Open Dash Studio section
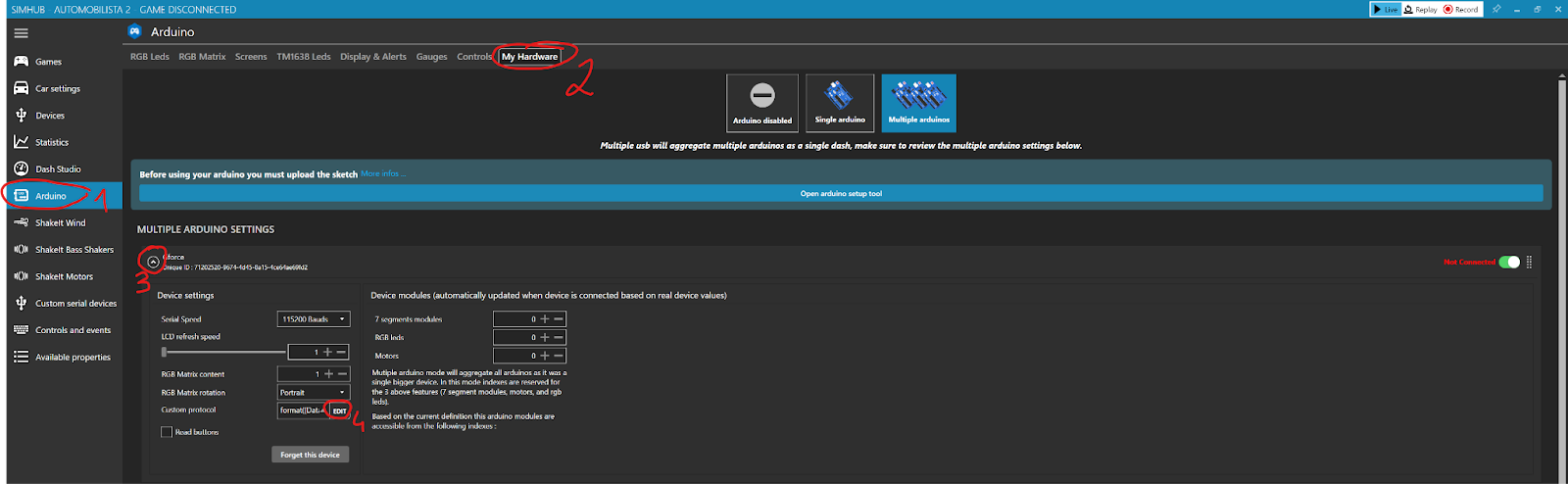The width and height of the screenshot is (1568, 484). click(x=58, y=169)
